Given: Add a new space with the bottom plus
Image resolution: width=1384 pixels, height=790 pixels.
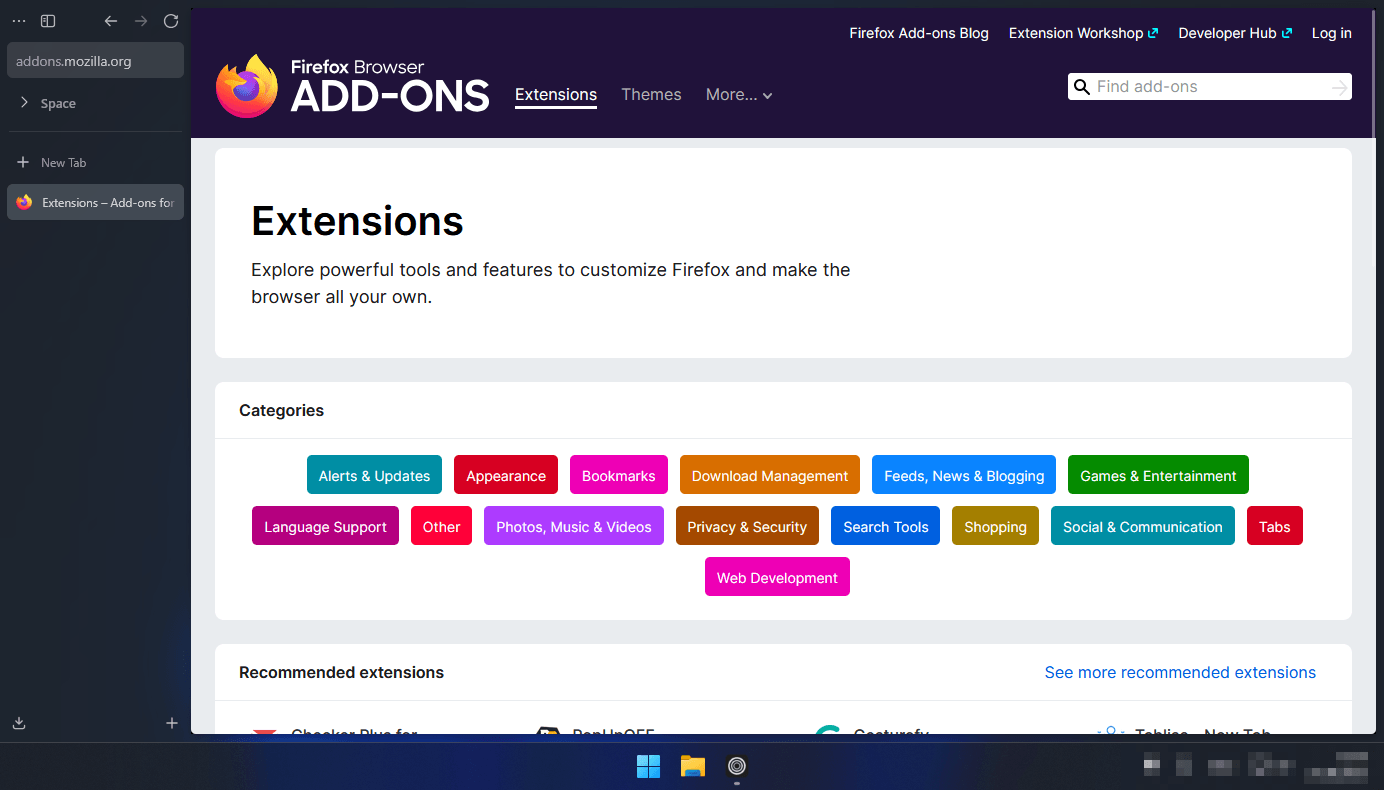Looking at the screenshot, I should (x=172, y=723).
